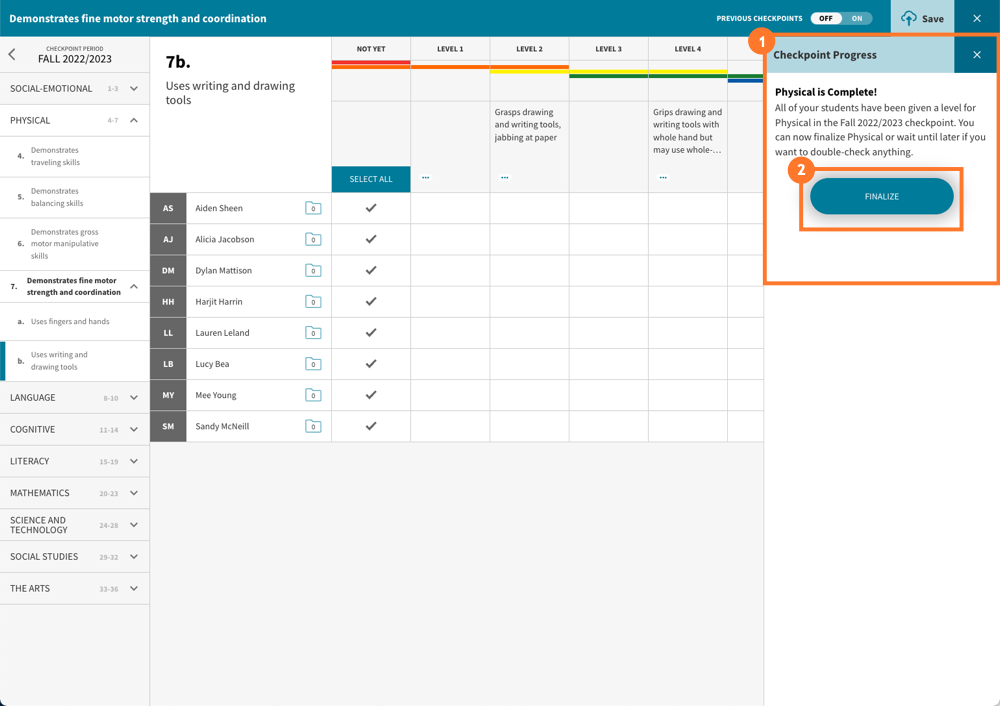
Task: Open Lucy Bea's documentation folder icon
Action: point(313,364)
